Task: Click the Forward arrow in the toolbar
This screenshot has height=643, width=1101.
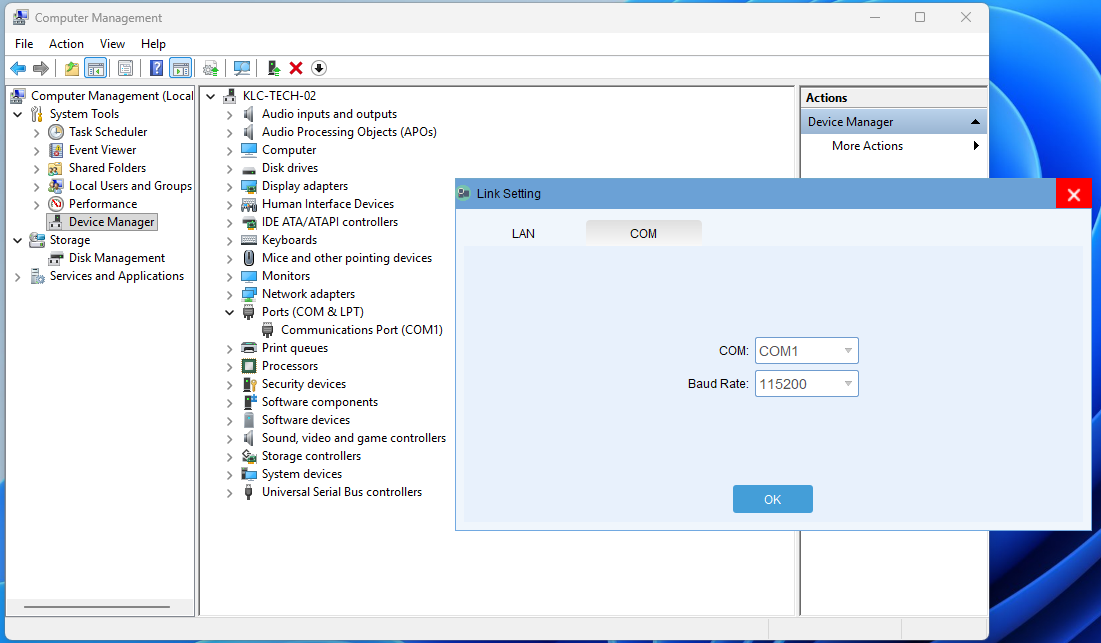Action: click(41, 68)
